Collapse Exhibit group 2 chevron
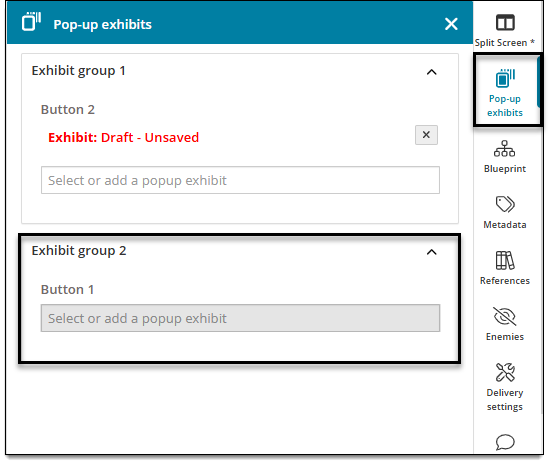The width and height of the screenshot is (549, 465). (x=432, y=252)
